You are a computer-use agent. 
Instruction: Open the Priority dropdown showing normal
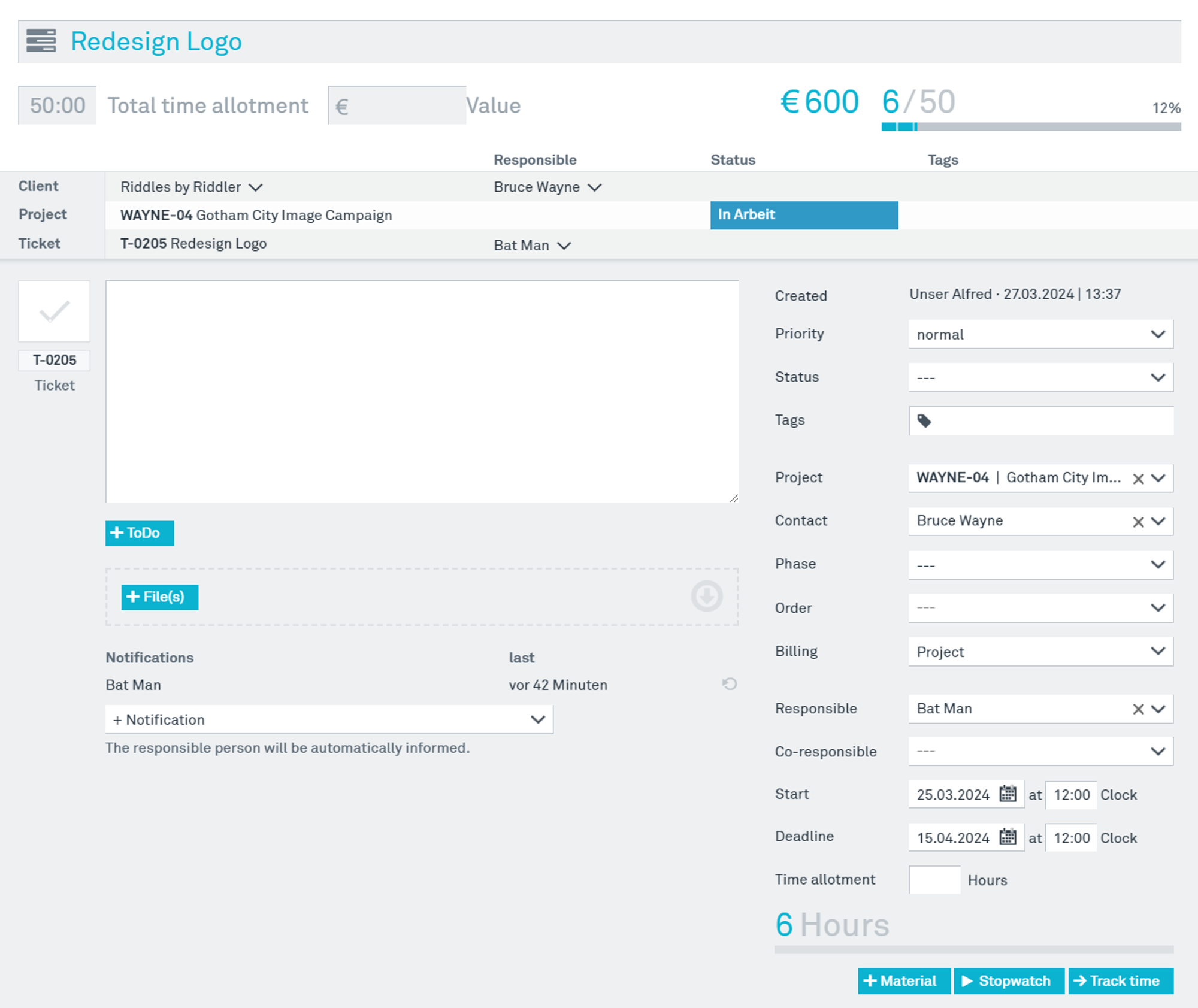tap(1040, 334)
